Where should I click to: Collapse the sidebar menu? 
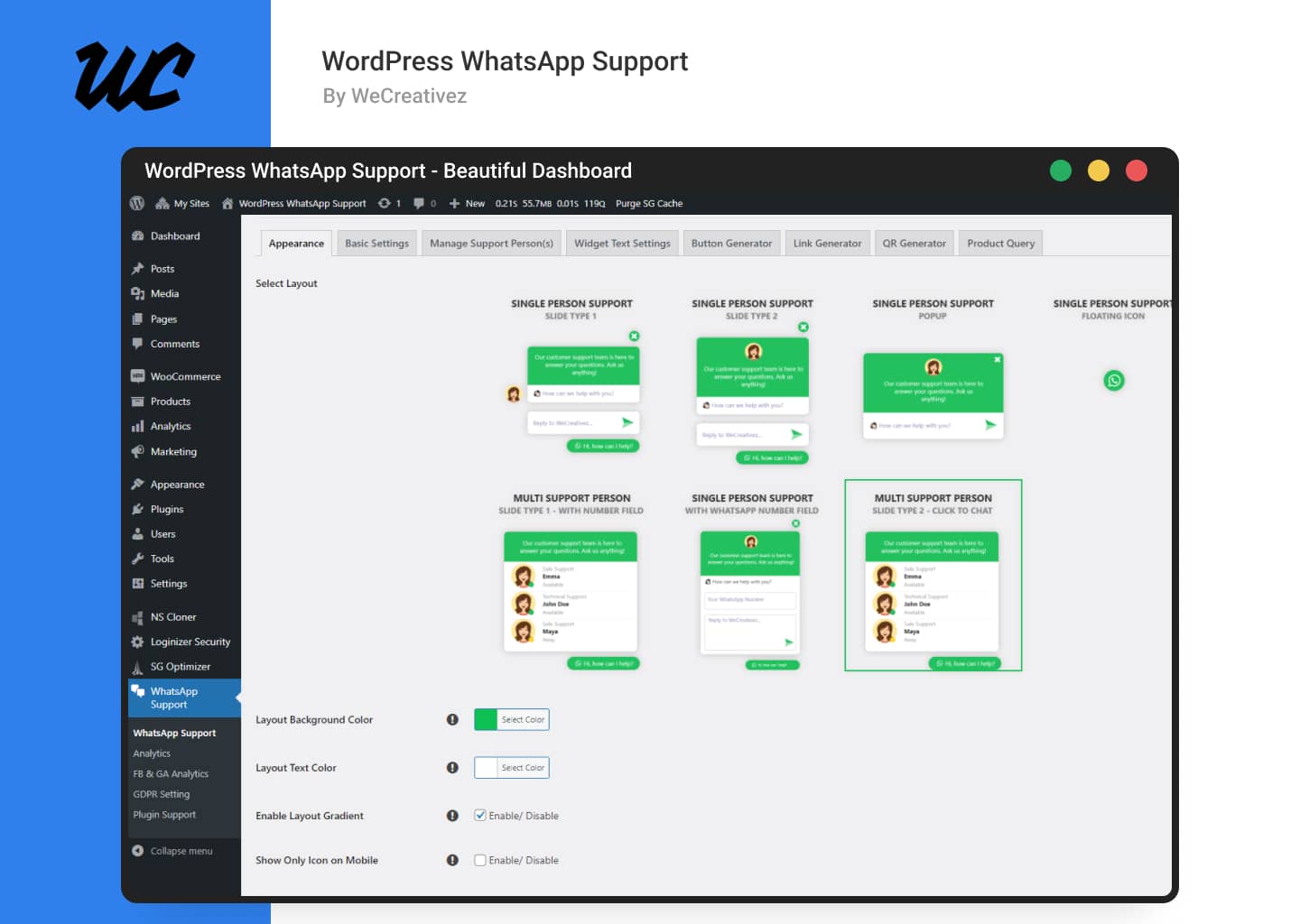pyautogui.click(x=172, y=851)
